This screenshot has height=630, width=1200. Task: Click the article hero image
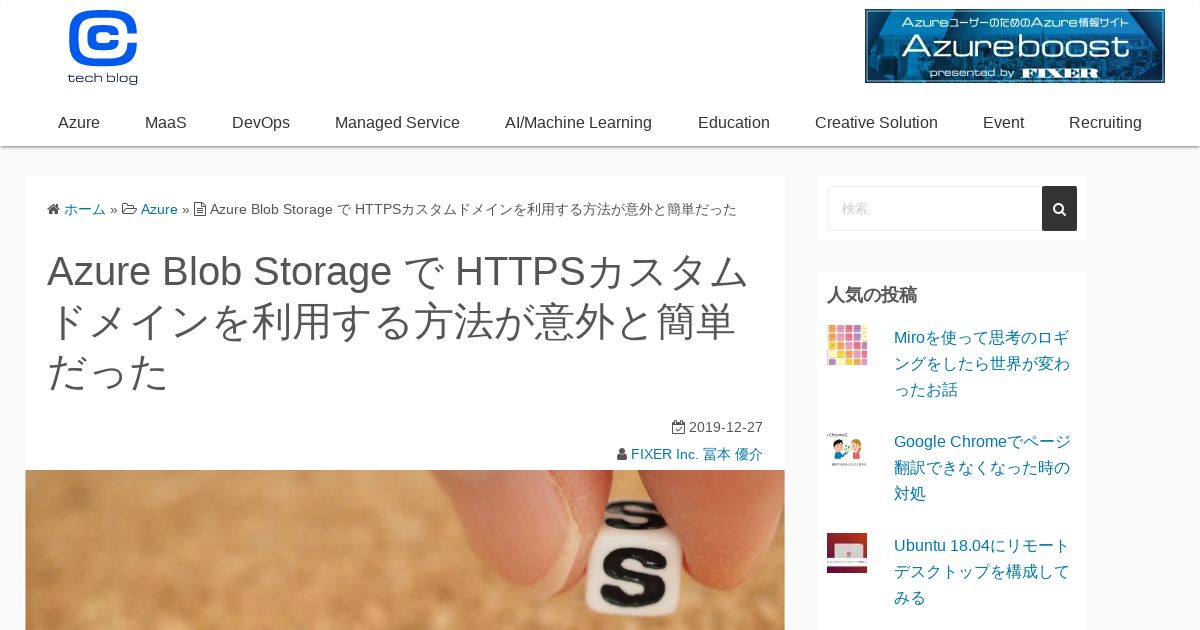point(405,550)
